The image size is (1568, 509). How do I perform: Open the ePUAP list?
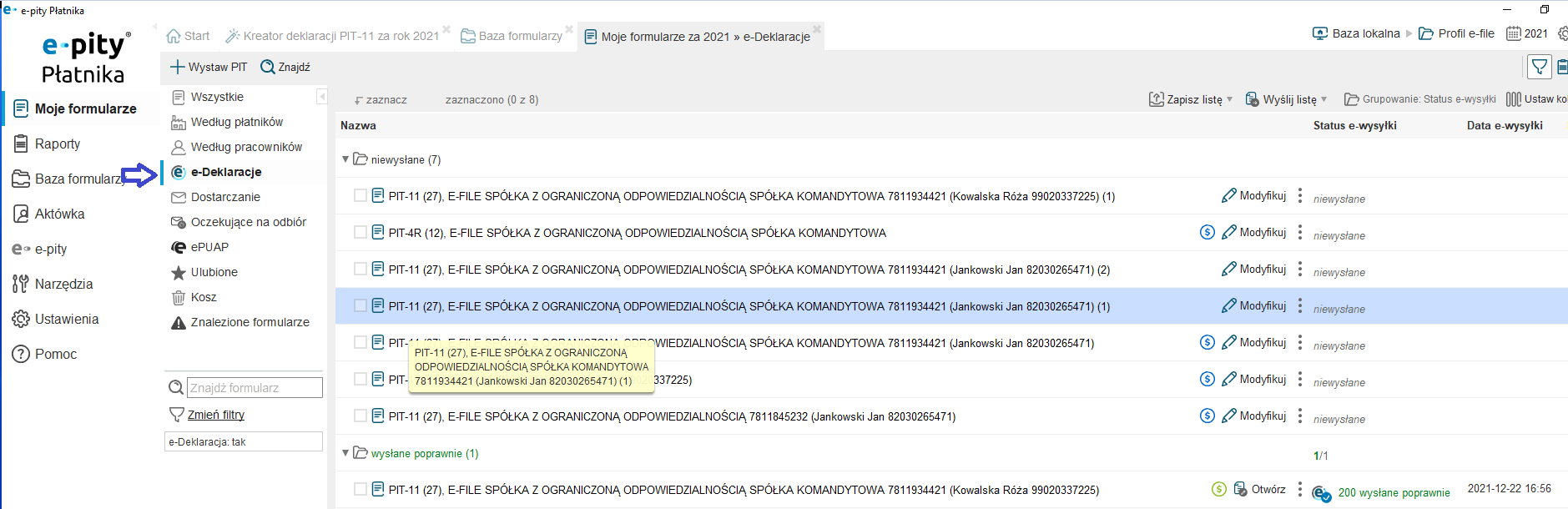pyautogui.click(x=199, y=247)
